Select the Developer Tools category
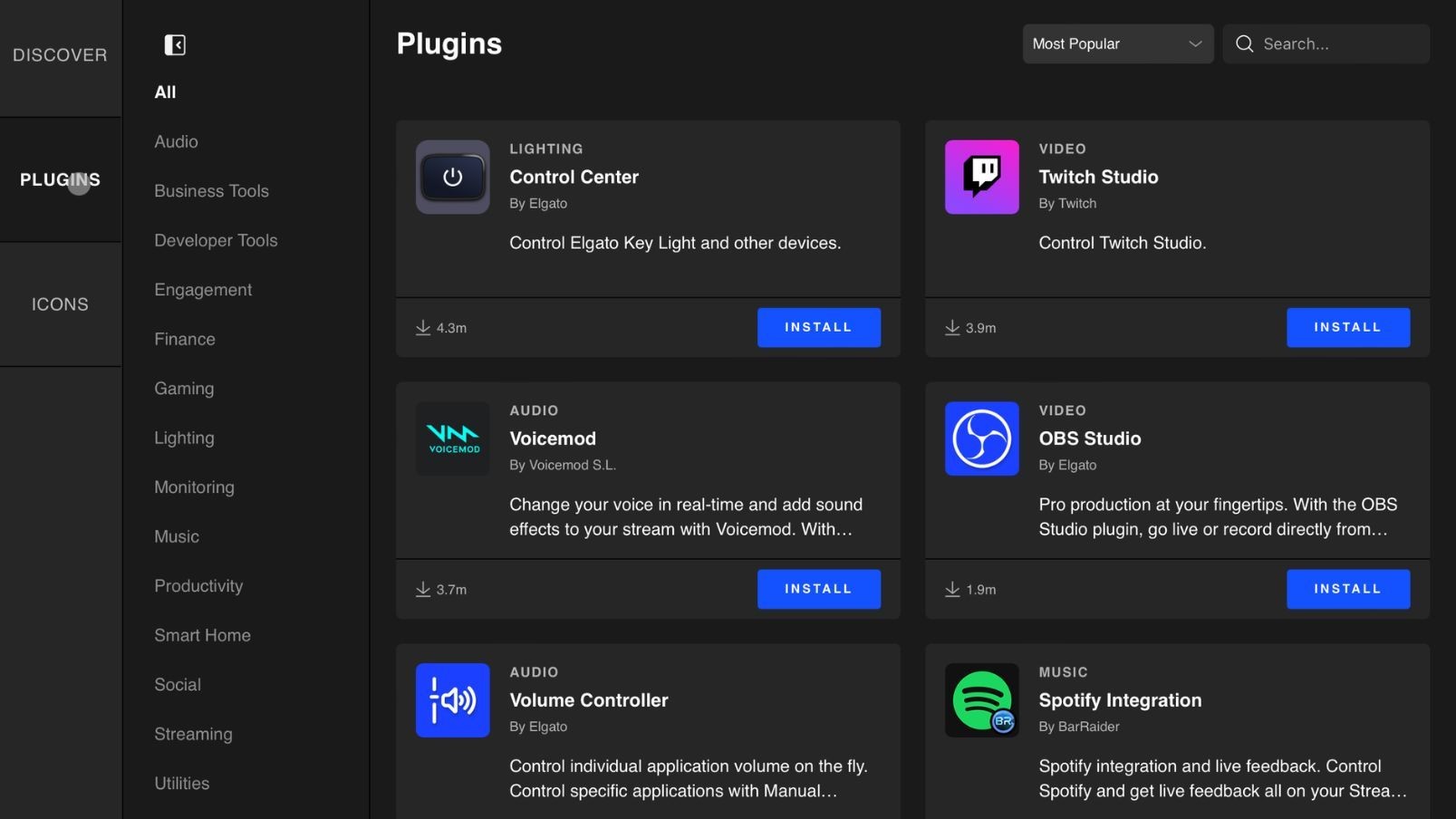 pyautogui.click(x=216, y=240)
